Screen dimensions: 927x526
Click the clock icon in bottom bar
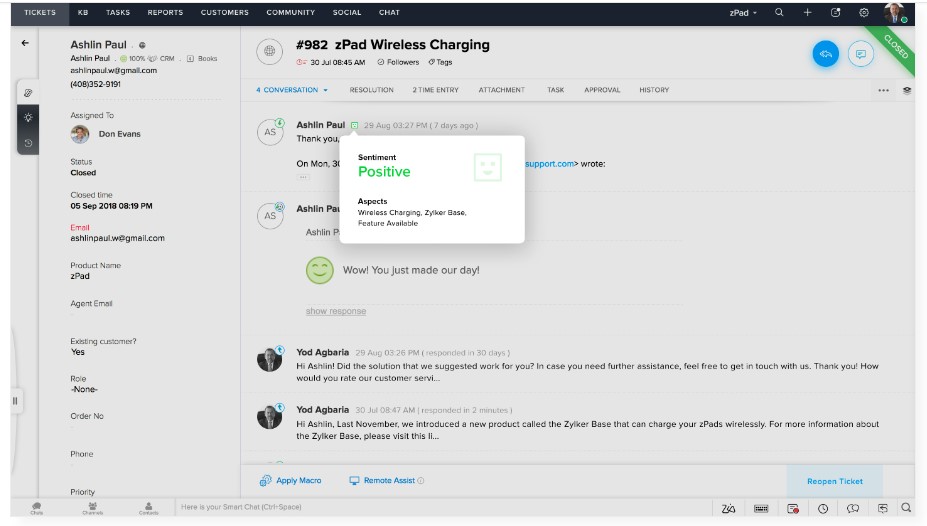(823, 508)
